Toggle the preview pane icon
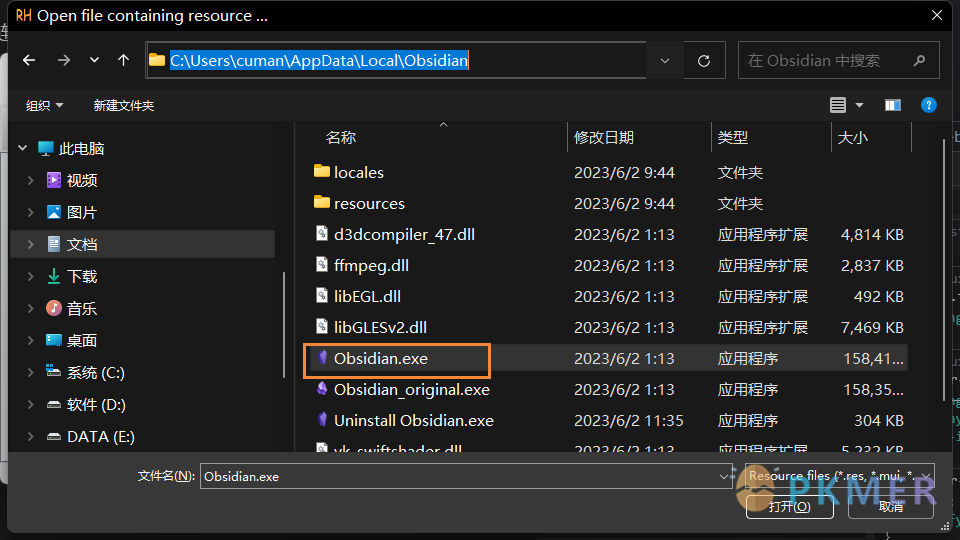The height and width of the screenshot is (540, 960). (893, 105)
